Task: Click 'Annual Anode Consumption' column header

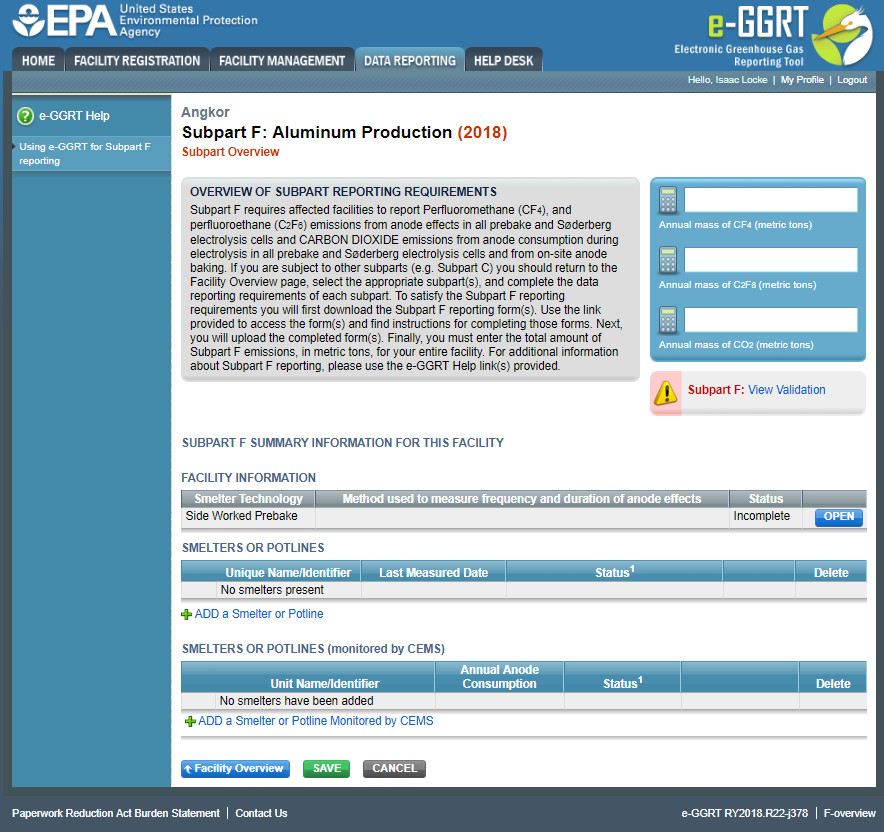Action: tap(500, 677)
